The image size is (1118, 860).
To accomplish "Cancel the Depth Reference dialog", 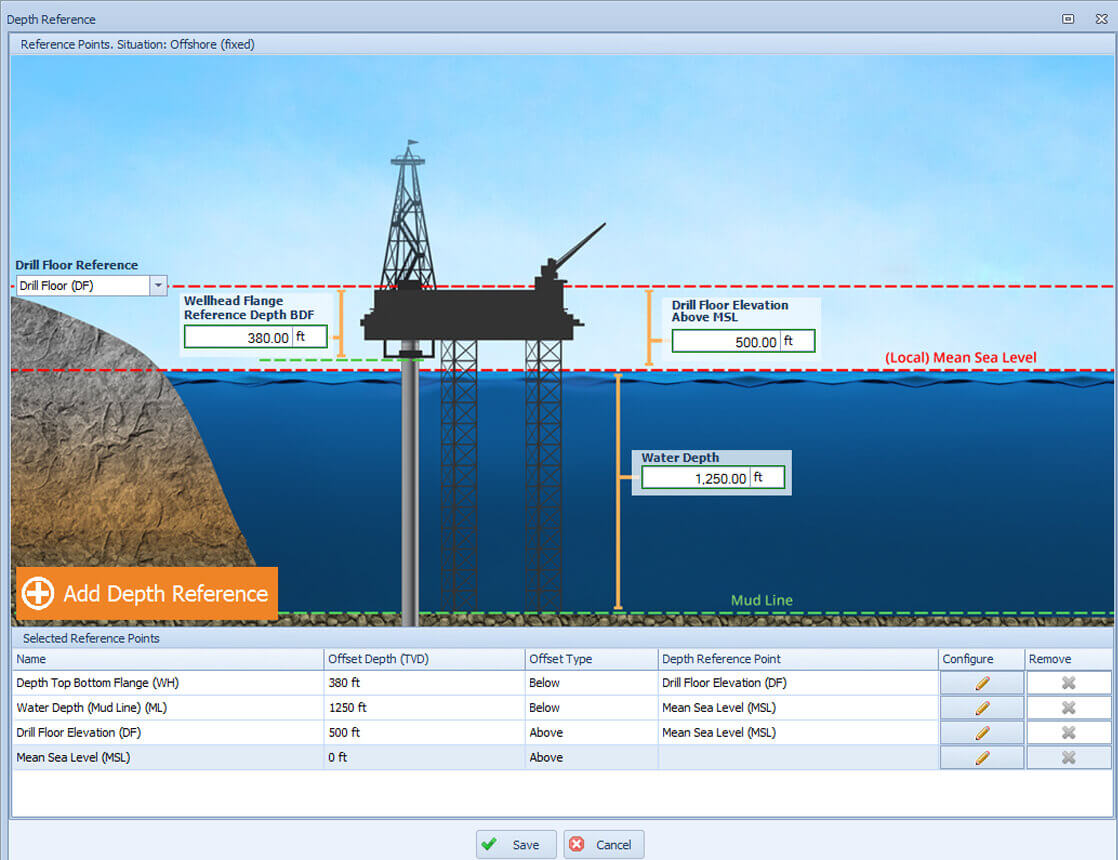I will tap(603, 845).
